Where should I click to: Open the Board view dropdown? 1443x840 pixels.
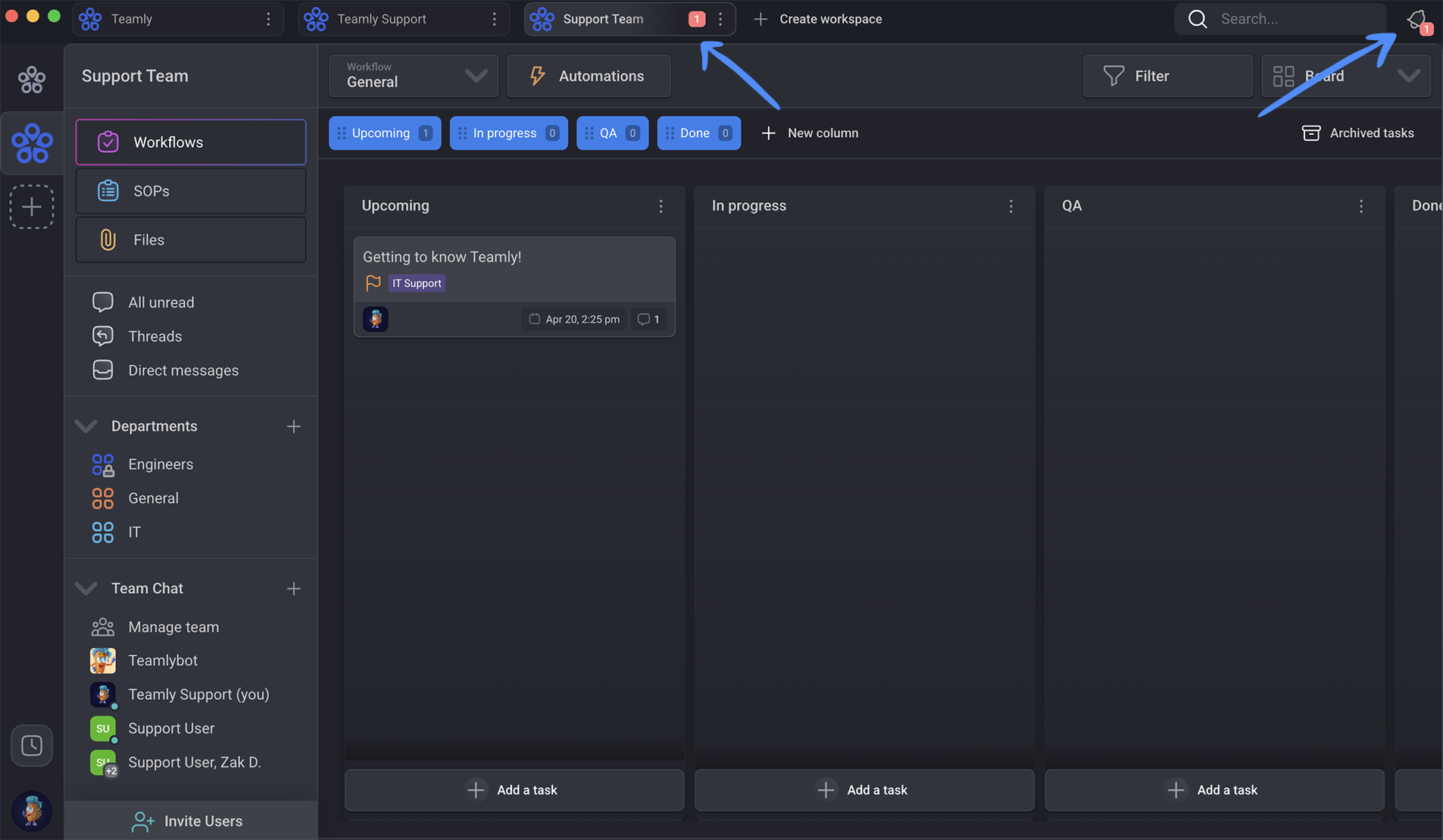tap(1346, 76)
